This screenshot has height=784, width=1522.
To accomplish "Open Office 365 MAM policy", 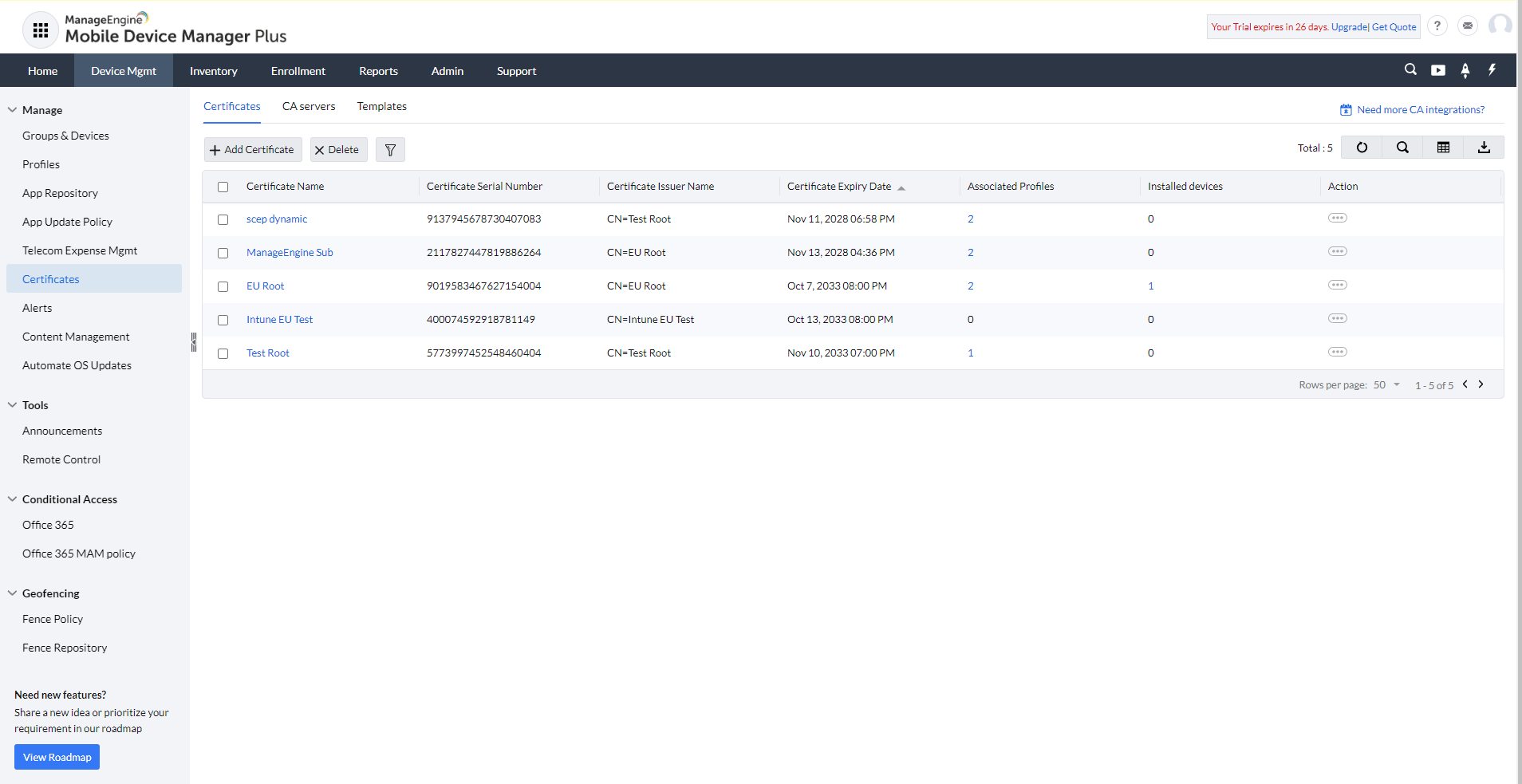I will (79, 554).
